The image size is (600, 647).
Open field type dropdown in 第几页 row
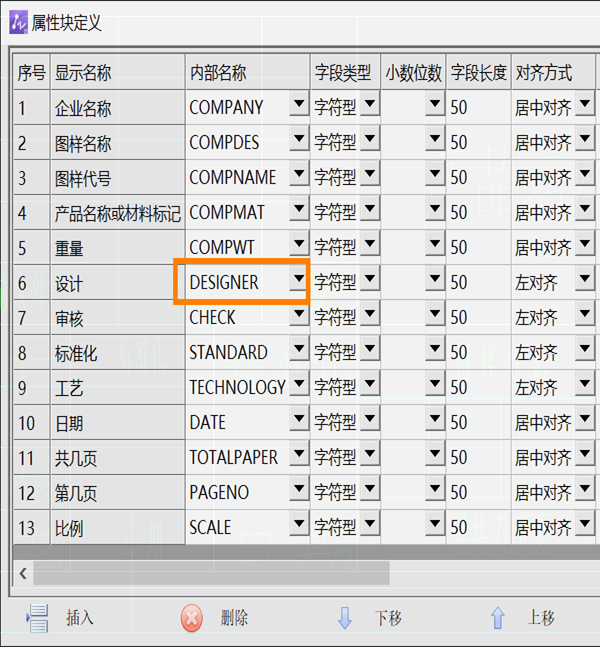(370, 489)
